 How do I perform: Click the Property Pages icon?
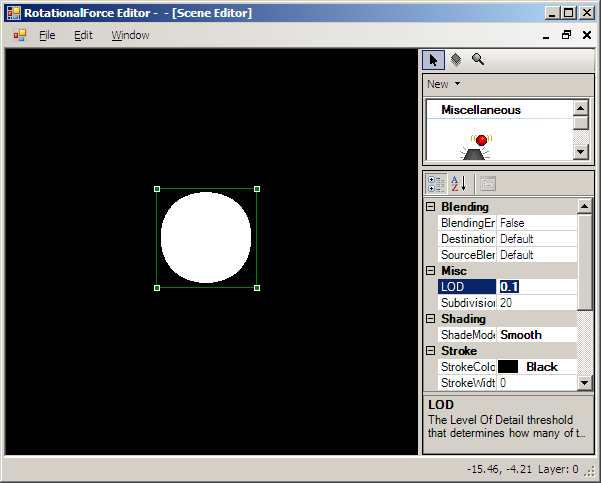click(487, 183)
